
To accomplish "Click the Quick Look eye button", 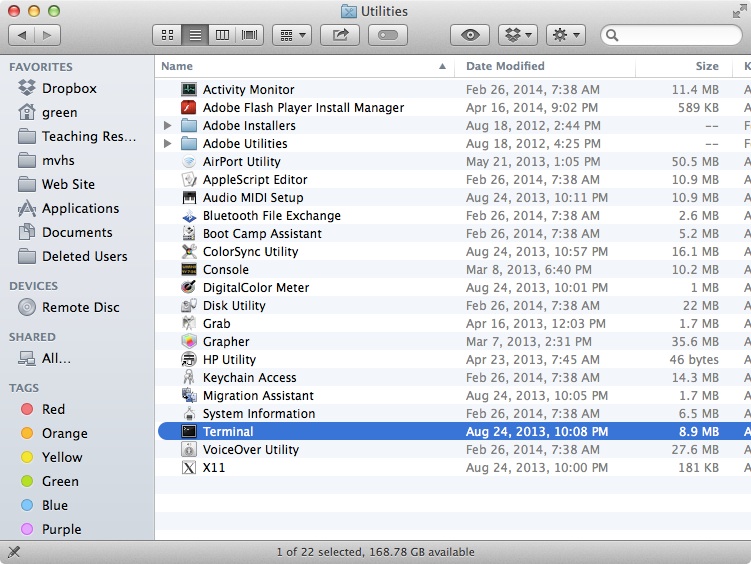I will tap(470, 35).
